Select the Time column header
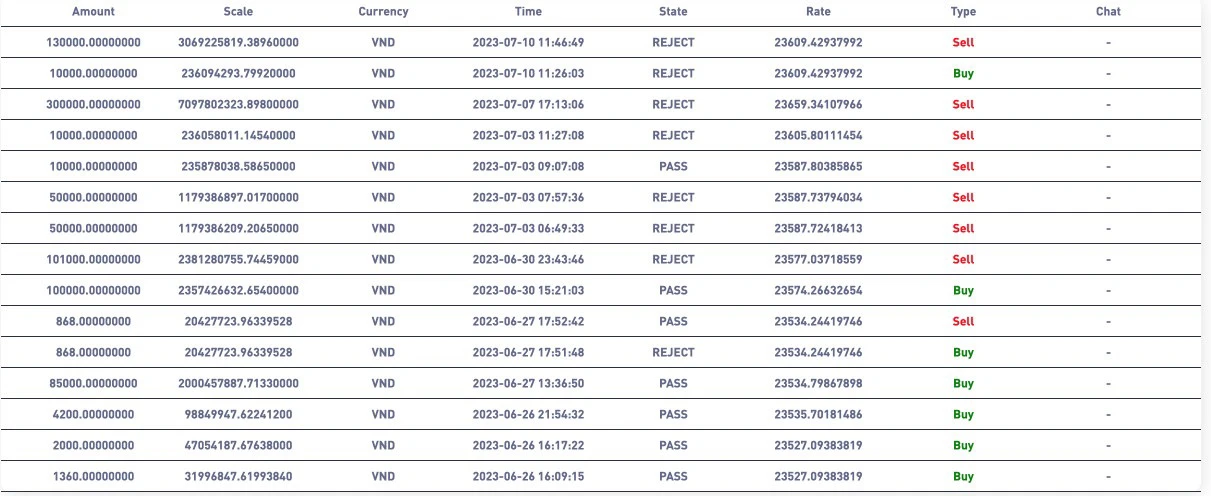 point(528,12)
